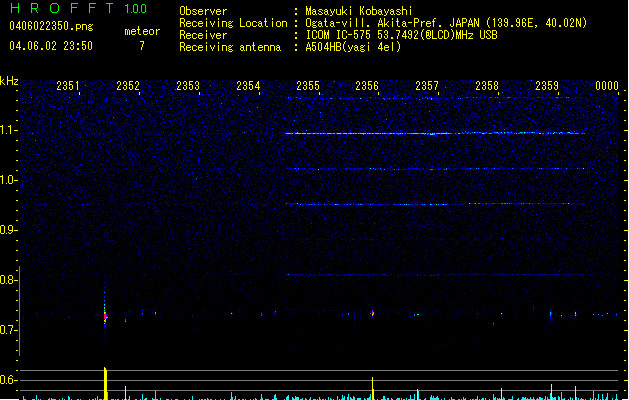Click the ICOM IC-575 receiver text

[x=401, y=35]
